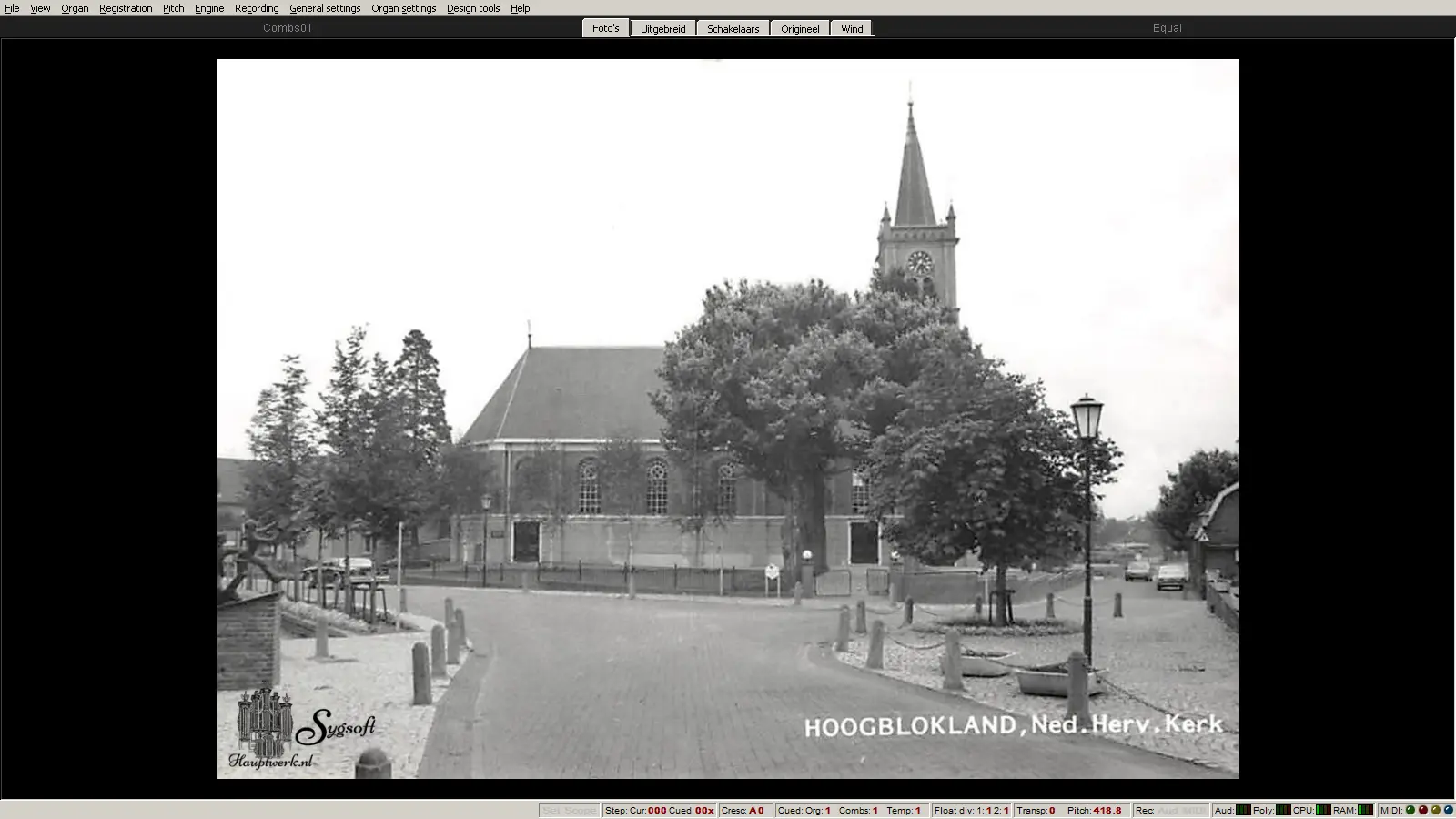Select the Wind tab

point(852,29)
